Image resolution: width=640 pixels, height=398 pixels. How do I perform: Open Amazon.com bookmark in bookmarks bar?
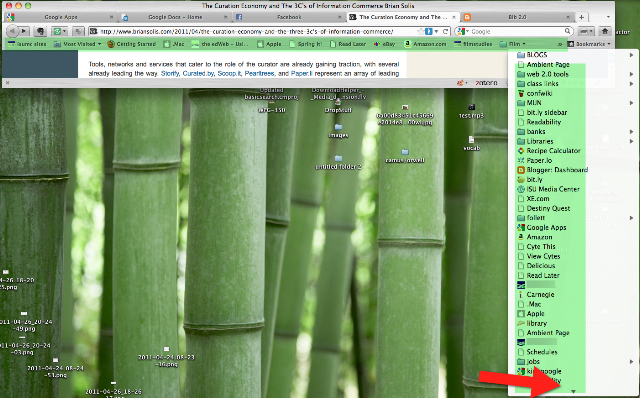425,44
